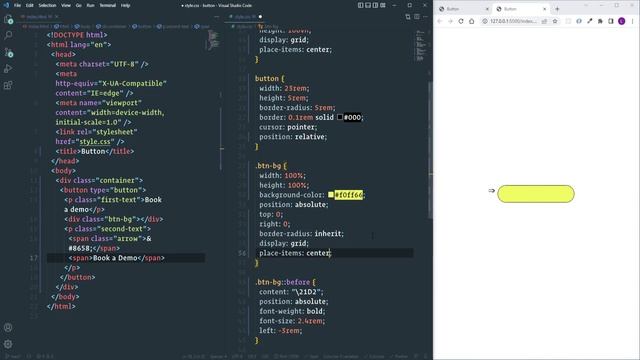Toggle the primary sidebar layout button
Screen dimensions: 640x360
click(360, 5)
